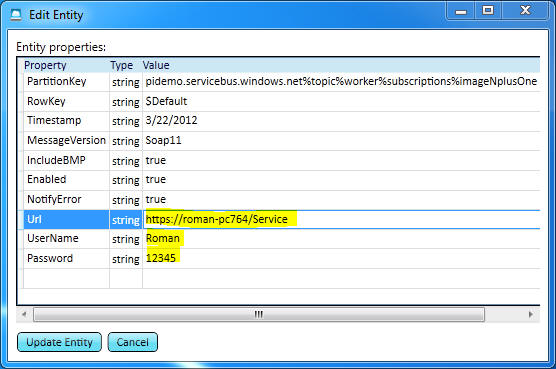Cancel the Edit Entity dialog
This screenshot has height=369, width=556.
tap(133, 342)
